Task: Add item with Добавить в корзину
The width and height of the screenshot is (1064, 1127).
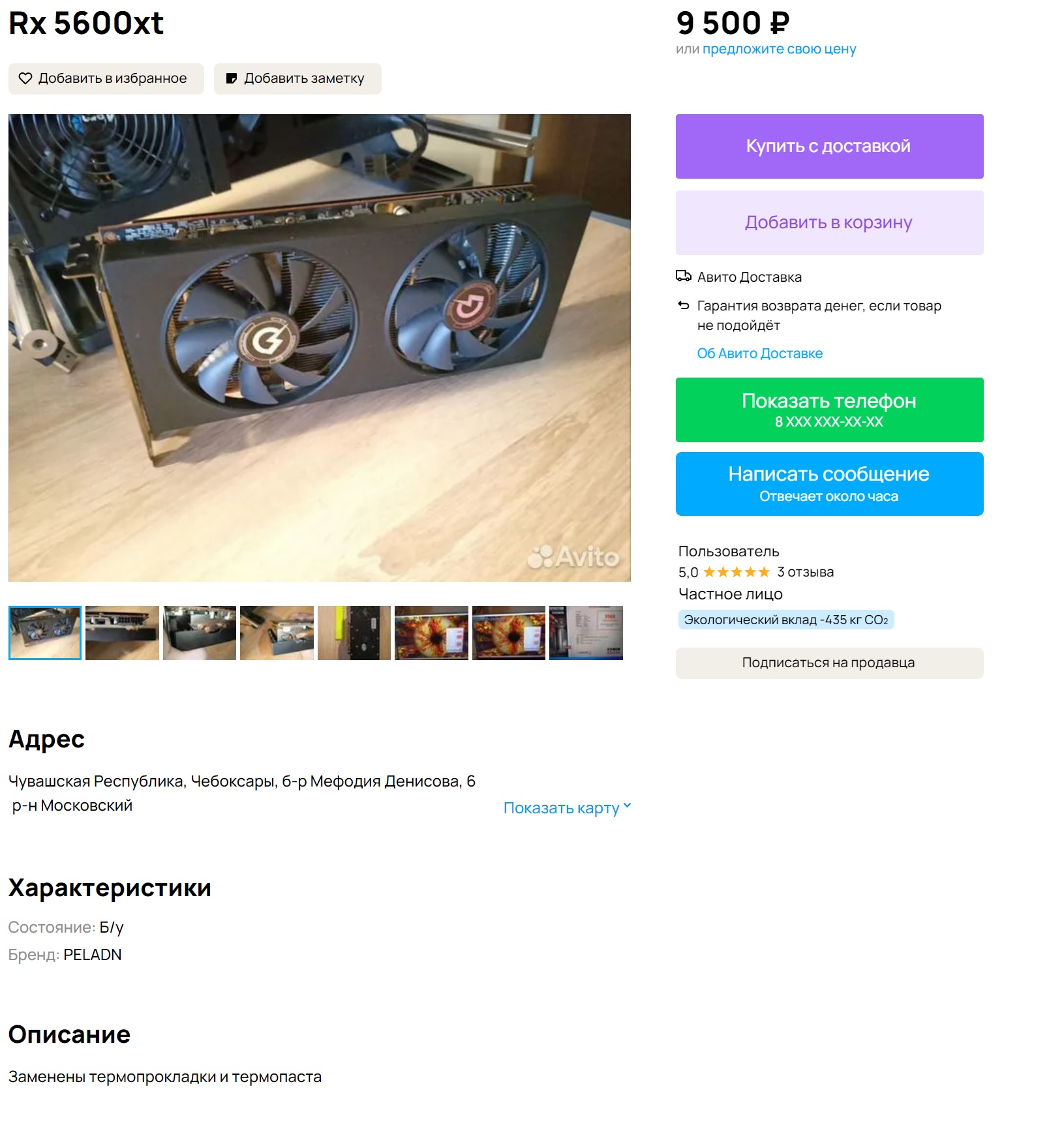Action: click(x=829, y=222)
